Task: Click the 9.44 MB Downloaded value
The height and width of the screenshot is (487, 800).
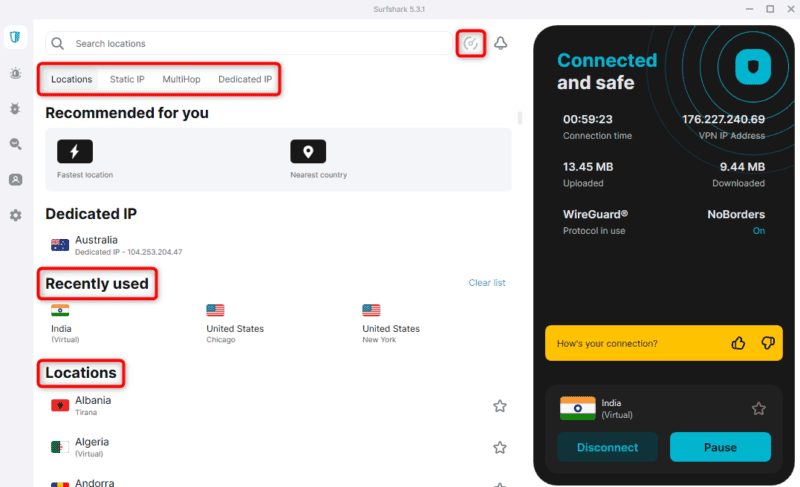Action: [x=742, y=167]
